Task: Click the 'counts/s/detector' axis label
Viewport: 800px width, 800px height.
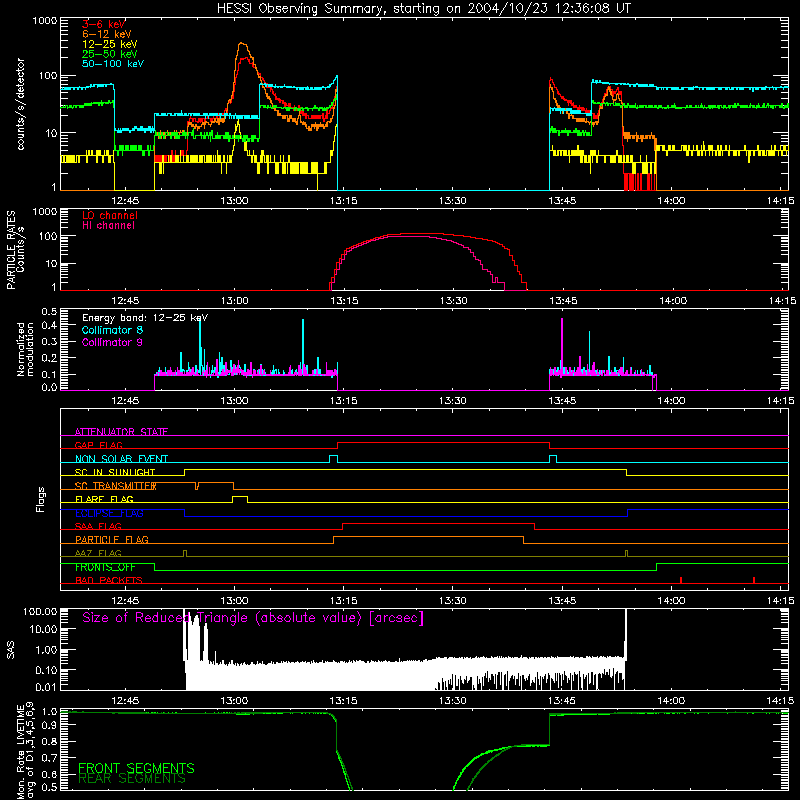Action: click(x=21, y=104)
